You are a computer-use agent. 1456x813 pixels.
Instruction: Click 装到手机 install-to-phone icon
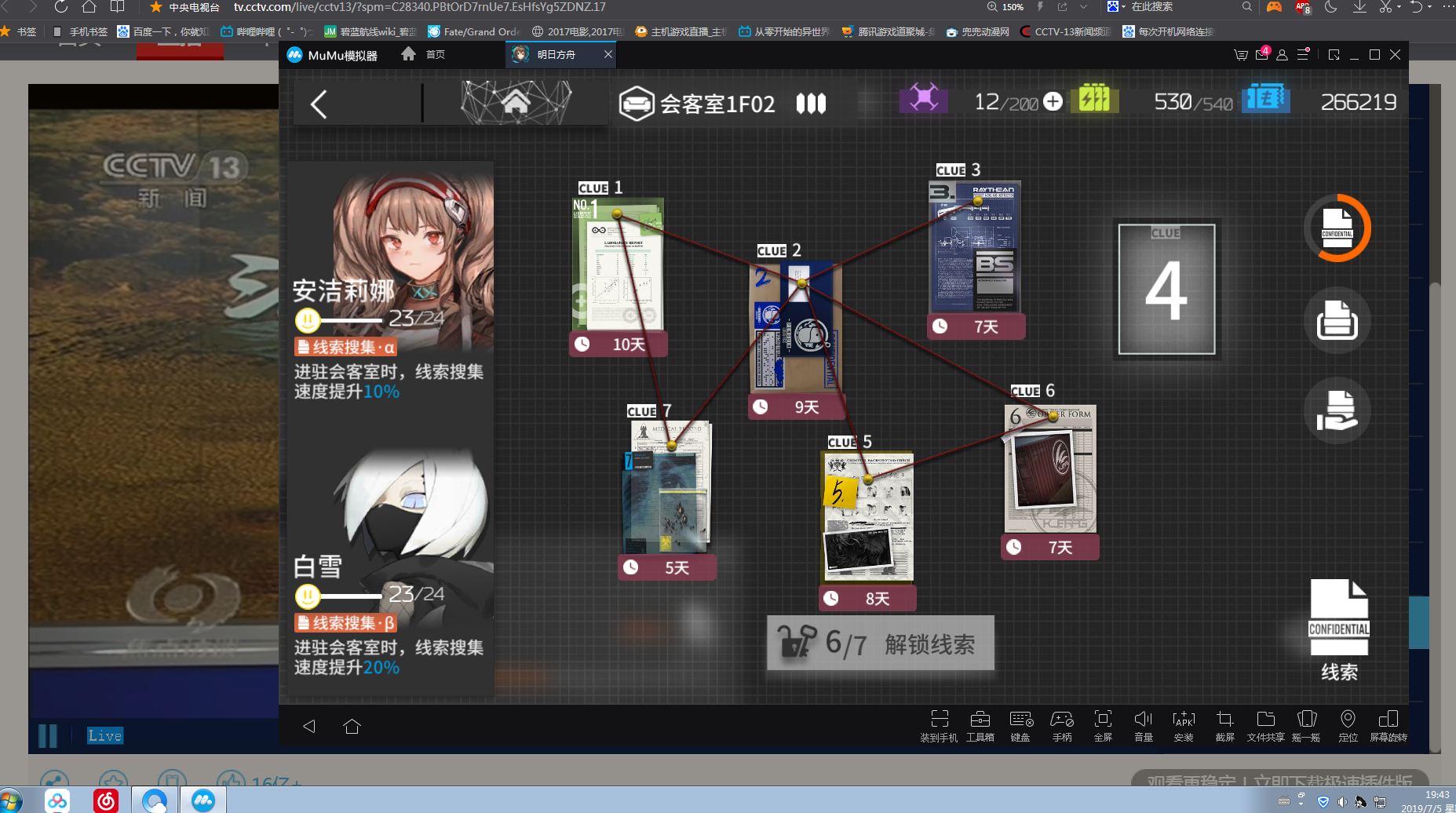pyautogui.click(x=939, y=726)
